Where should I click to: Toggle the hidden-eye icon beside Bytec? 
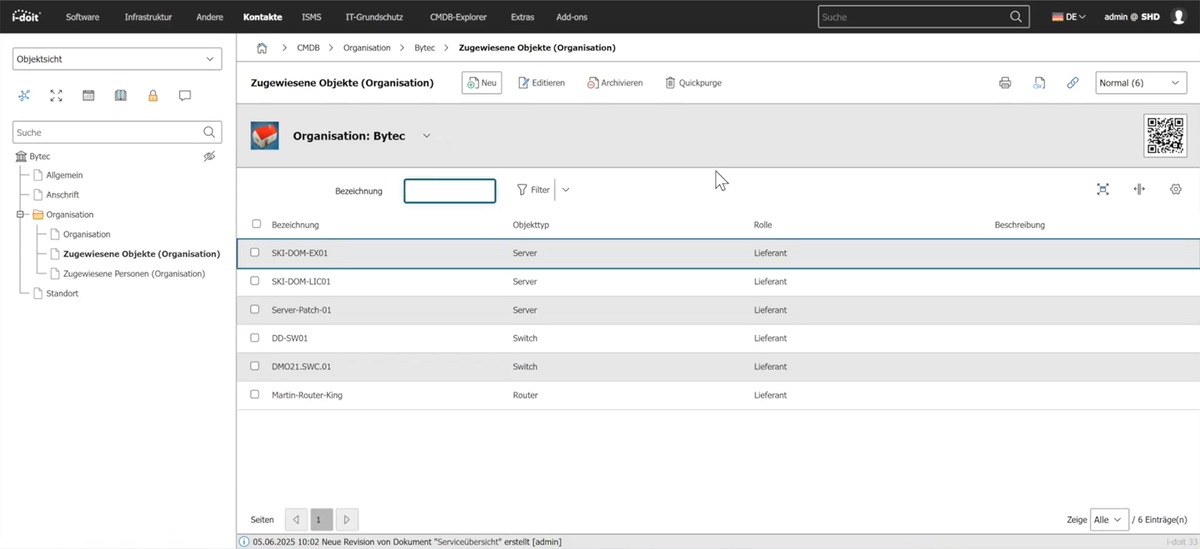coord(209,157)
